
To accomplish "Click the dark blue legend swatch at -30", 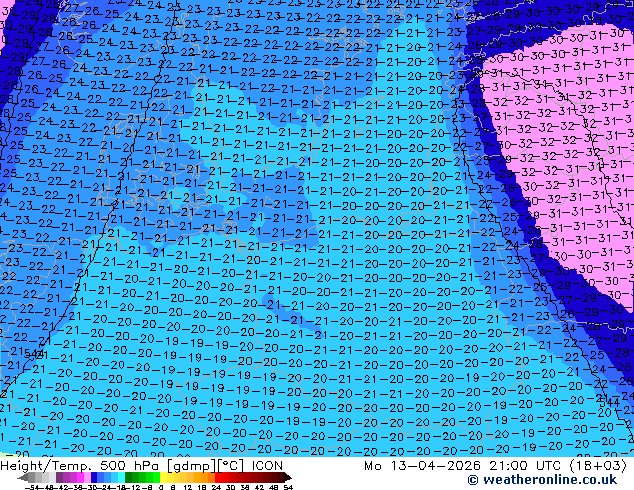I will [x=94, y=477].
